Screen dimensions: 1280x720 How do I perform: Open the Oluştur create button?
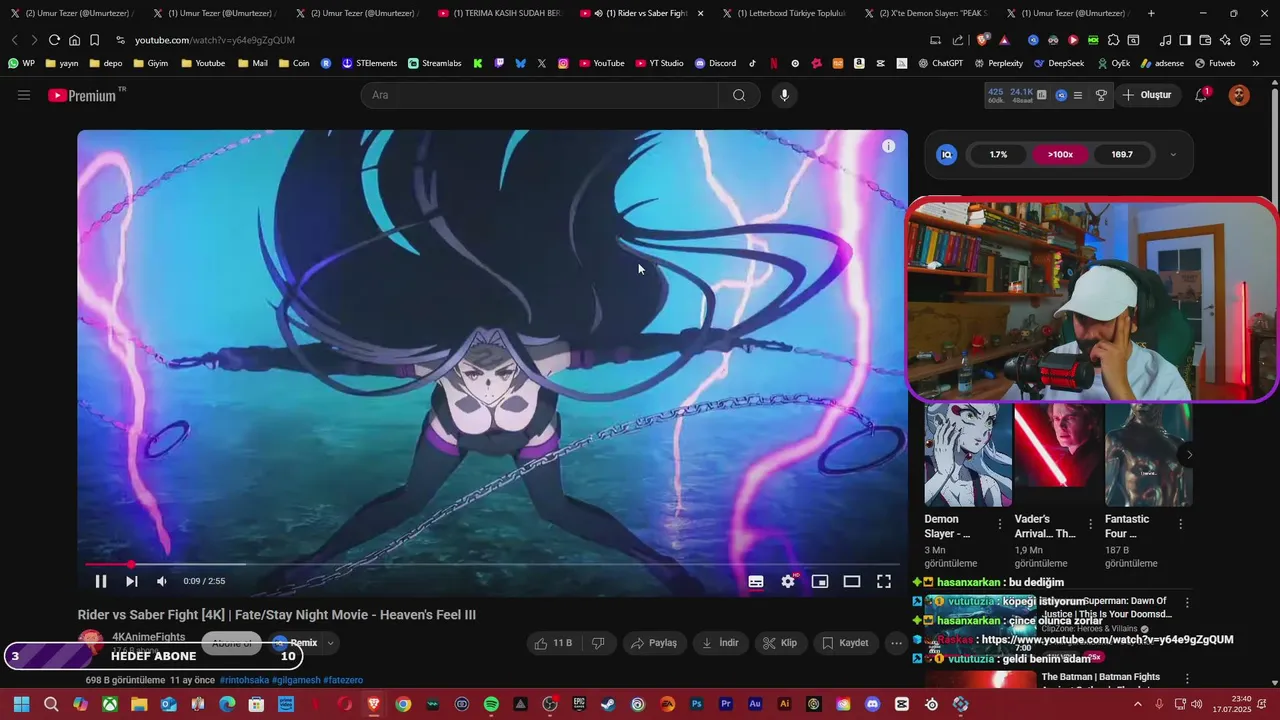pyautogui.click(x=1147, y=95)
